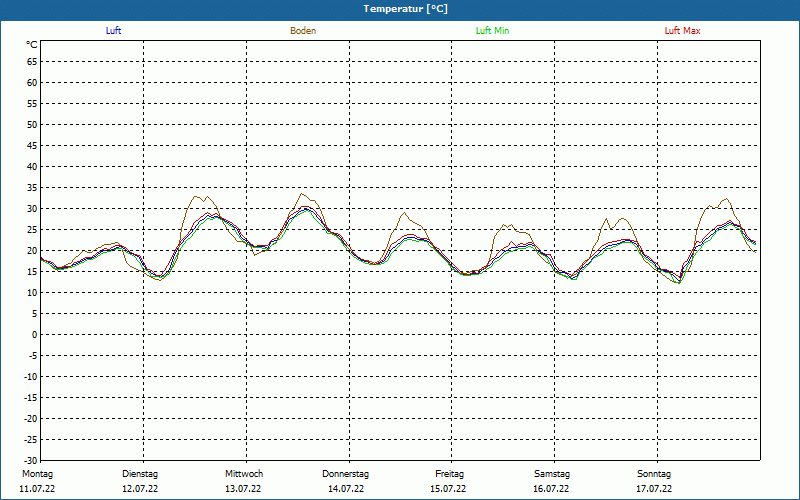Click the date 15.07.22
800x500 pixels.
point(448,489)
